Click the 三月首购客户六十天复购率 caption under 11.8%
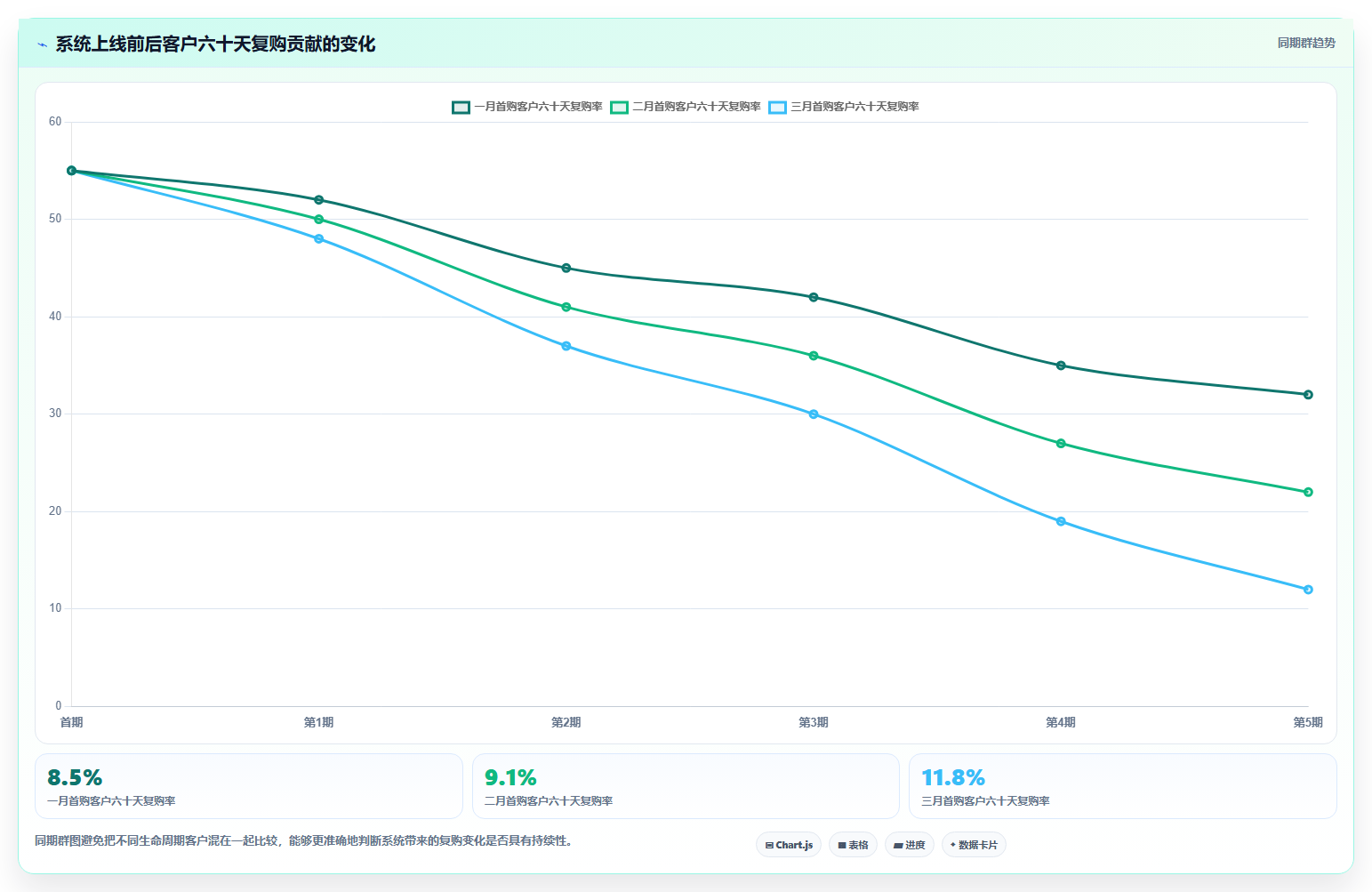Viewport: 1372px width, 892px height. coord(985,801)
